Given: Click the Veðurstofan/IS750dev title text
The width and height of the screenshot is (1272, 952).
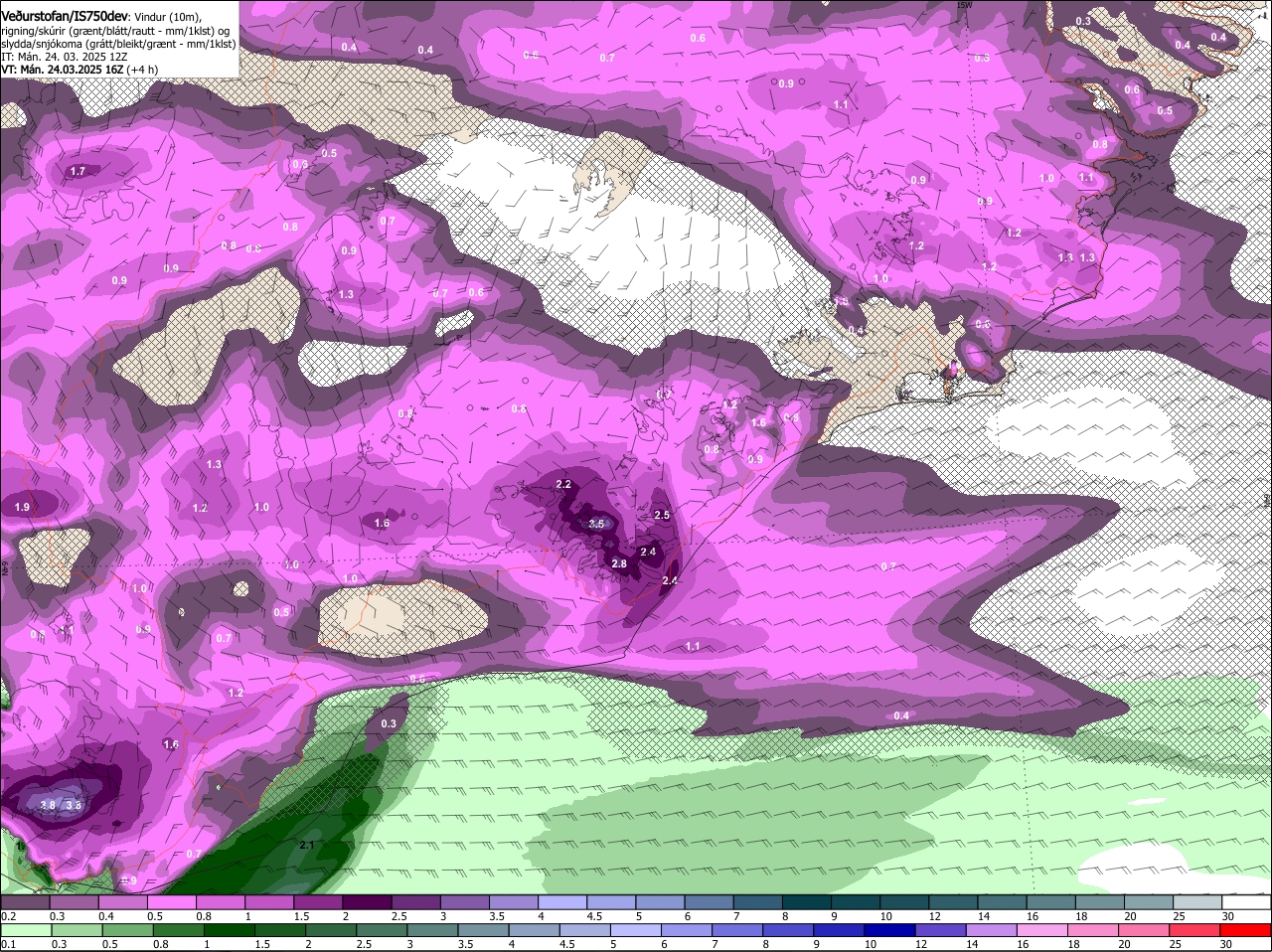Looking at the screenshot, I should tap(65, 17).
